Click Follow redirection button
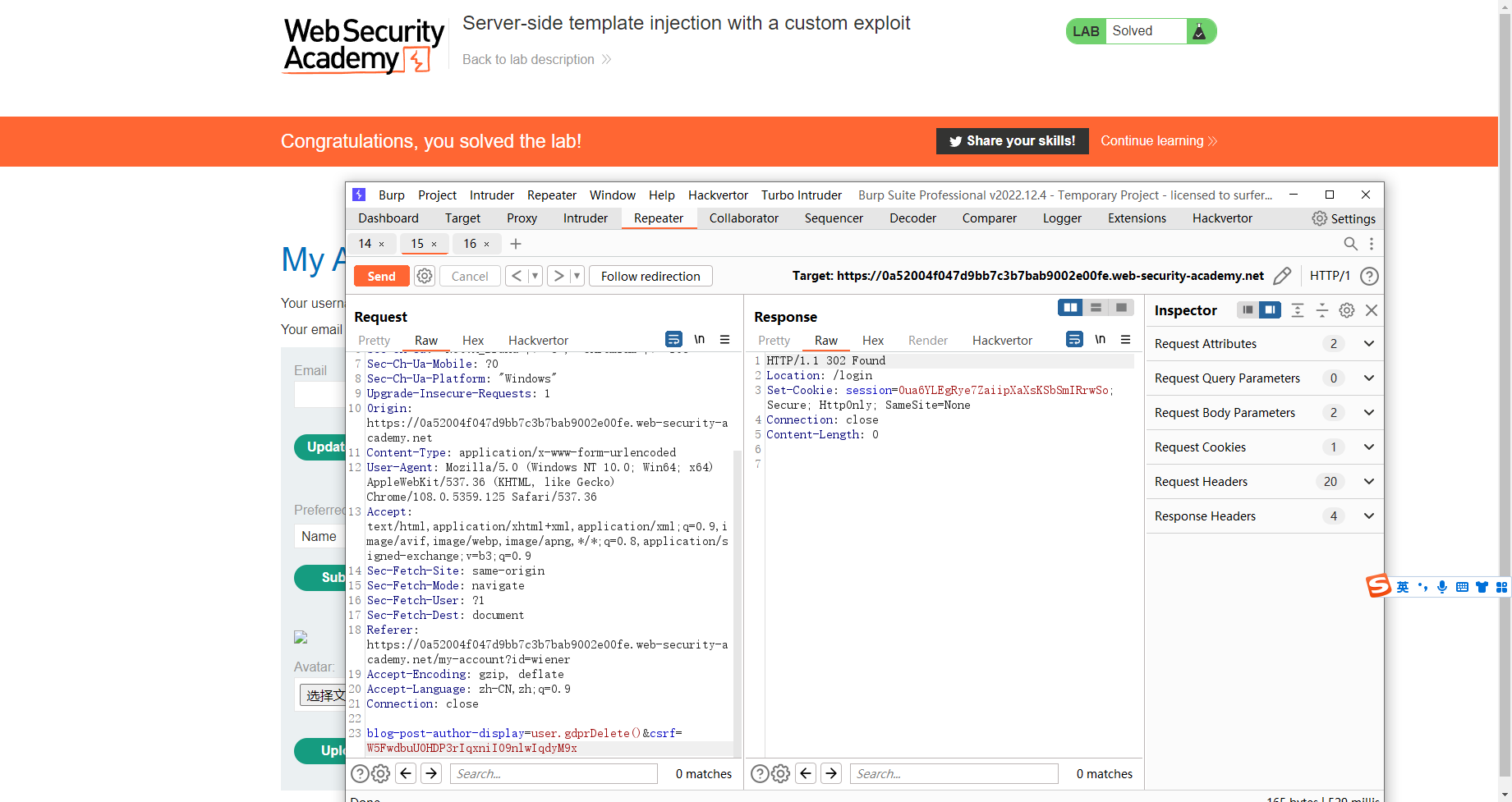 click(x=650, y=276)
